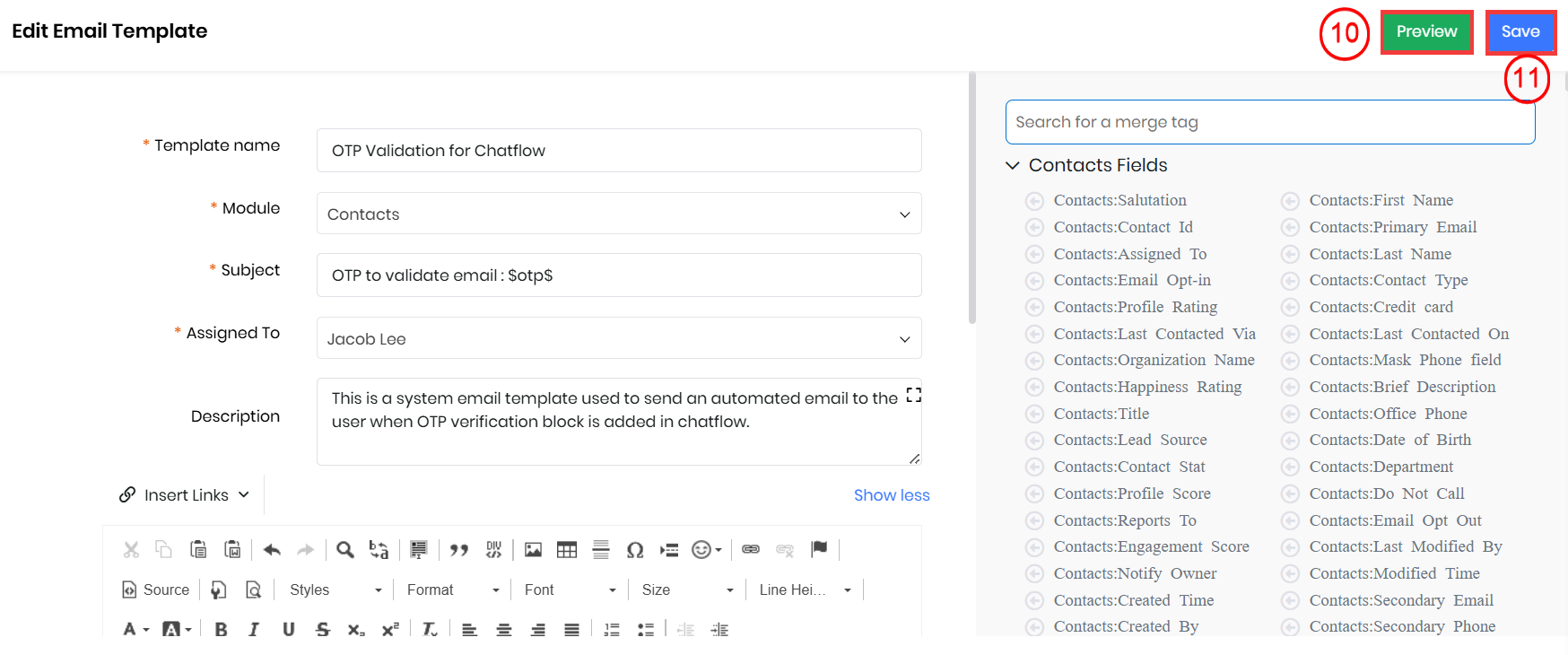Open the document preview magnifier icon
This screenshot has height=655, width=1568.
(x=254, y=589)
